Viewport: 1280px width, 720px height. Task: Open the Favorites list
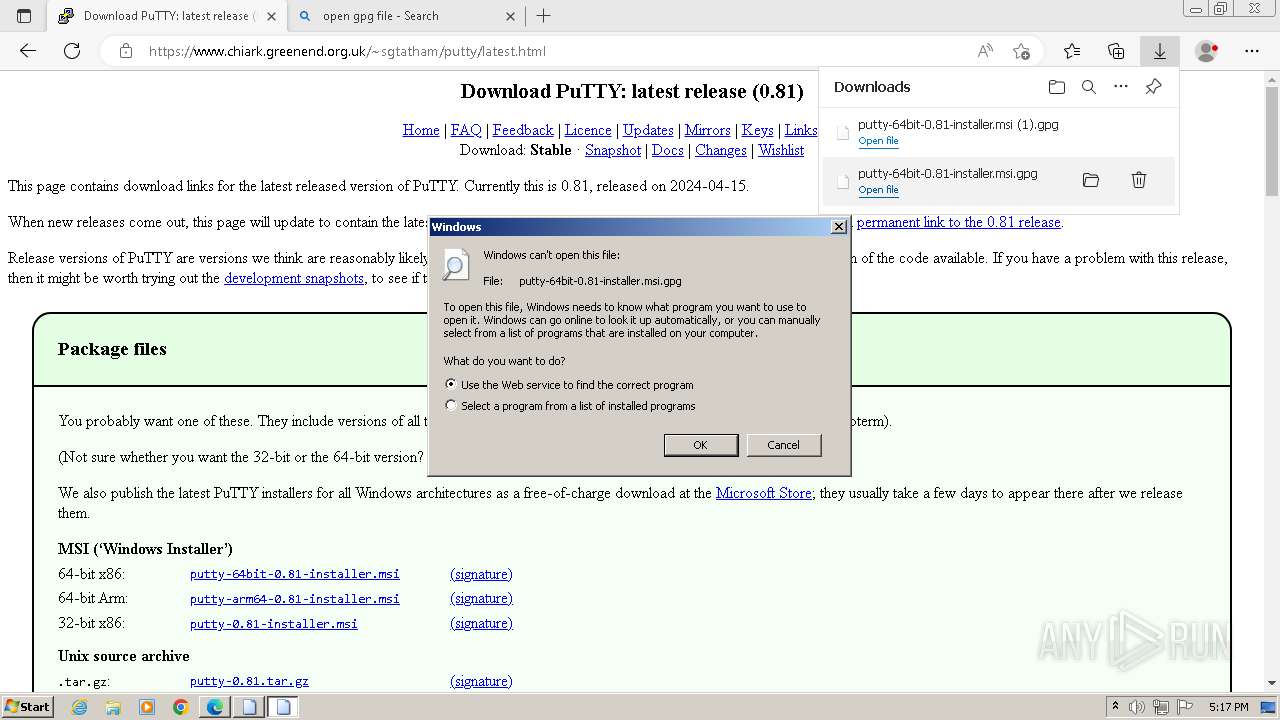[x=1072, y=51]
